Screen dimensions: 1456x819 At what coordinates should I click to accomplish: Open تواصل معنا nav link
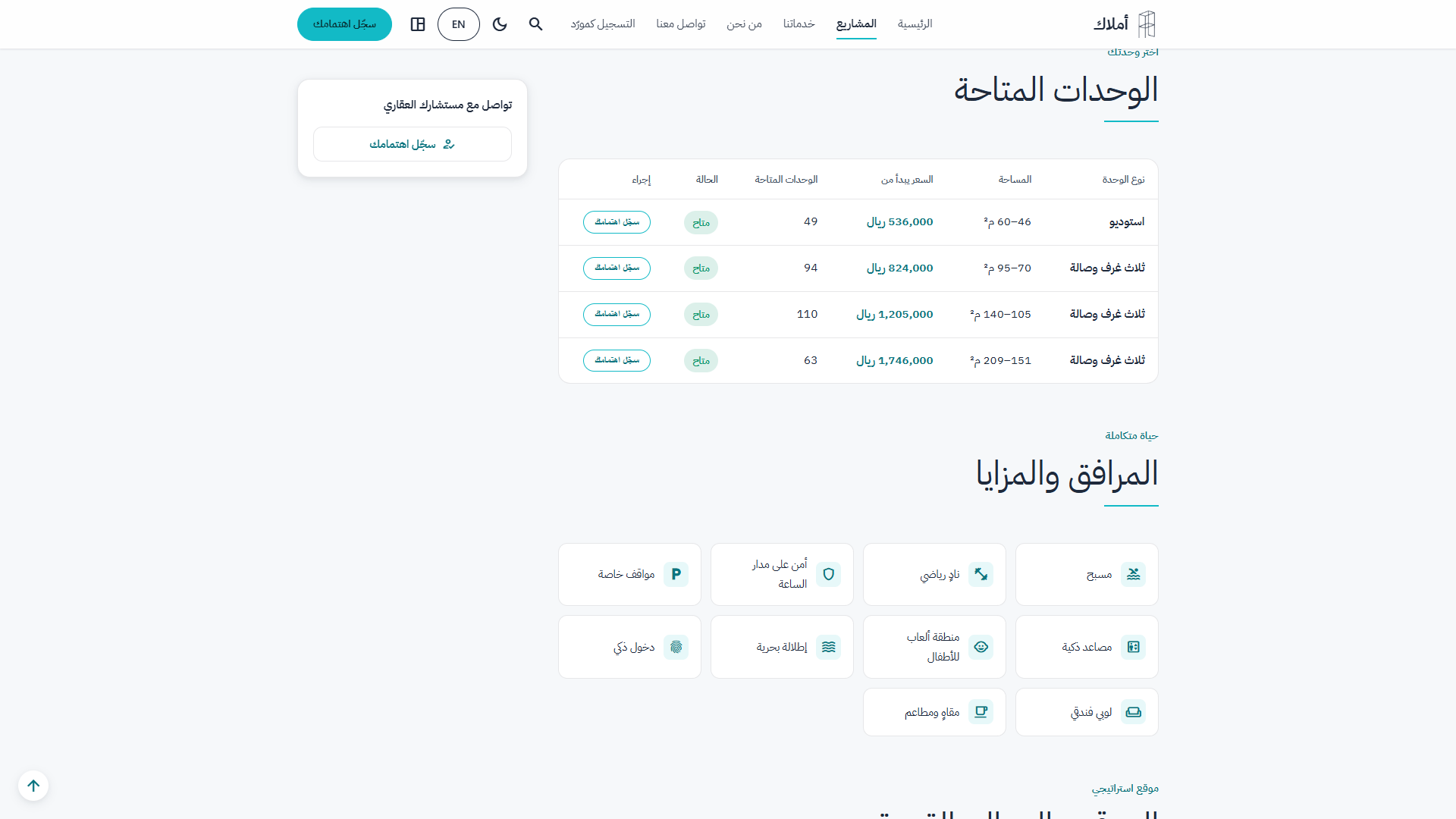(x=681, y=24)
